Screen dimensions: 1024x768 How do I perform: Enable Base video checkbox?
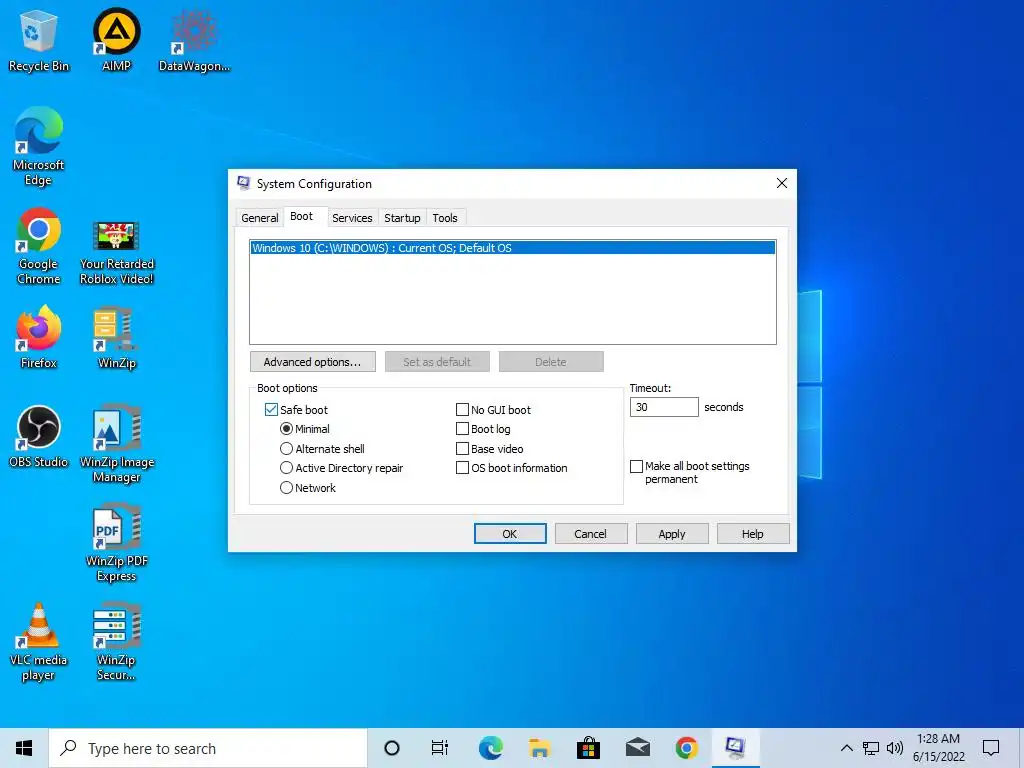click(x=462, y=449)
